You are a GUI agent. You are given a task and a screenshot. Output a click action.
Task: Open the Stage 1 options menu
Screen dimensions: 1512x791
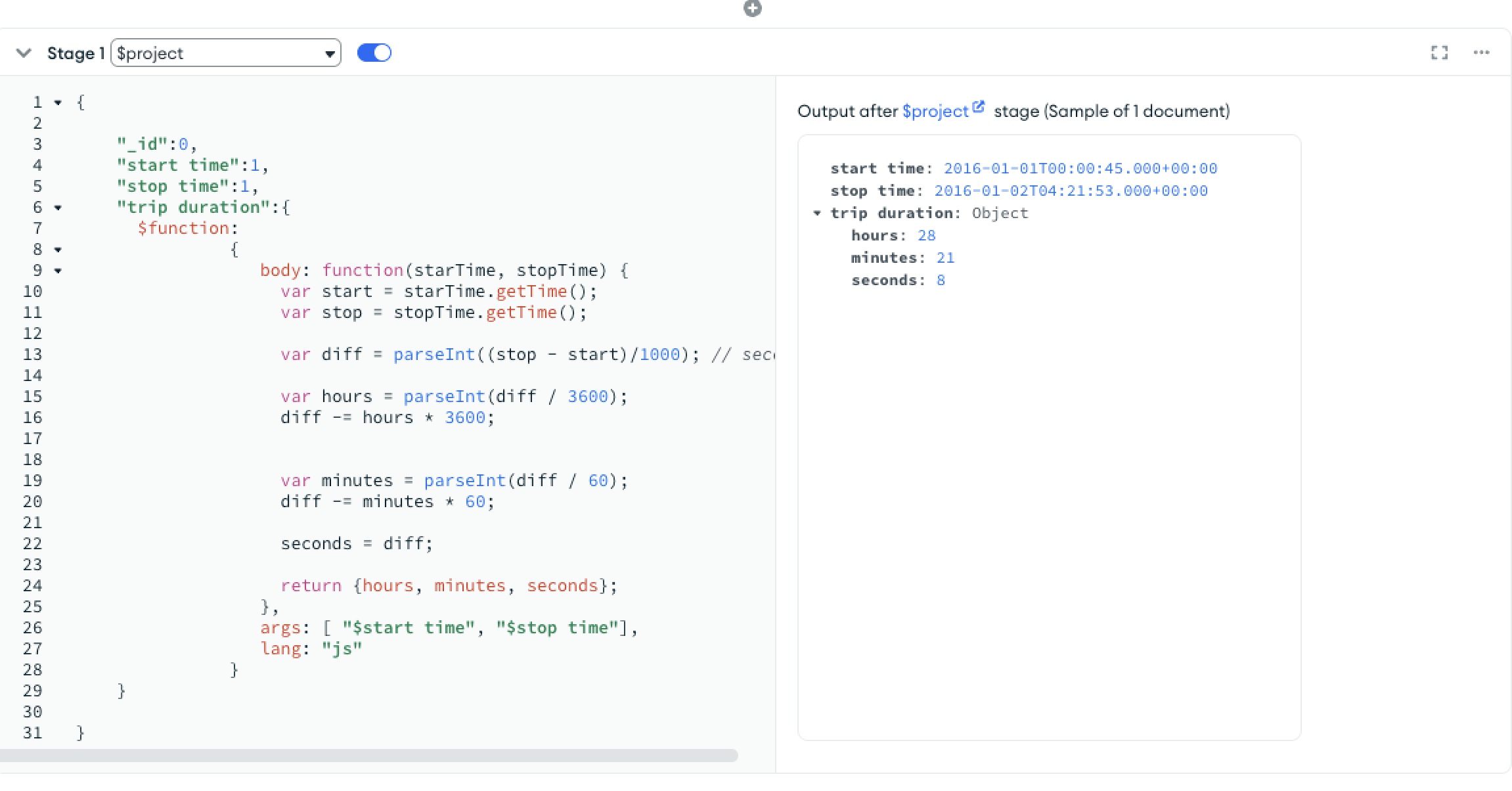[x=1482, y=53]
